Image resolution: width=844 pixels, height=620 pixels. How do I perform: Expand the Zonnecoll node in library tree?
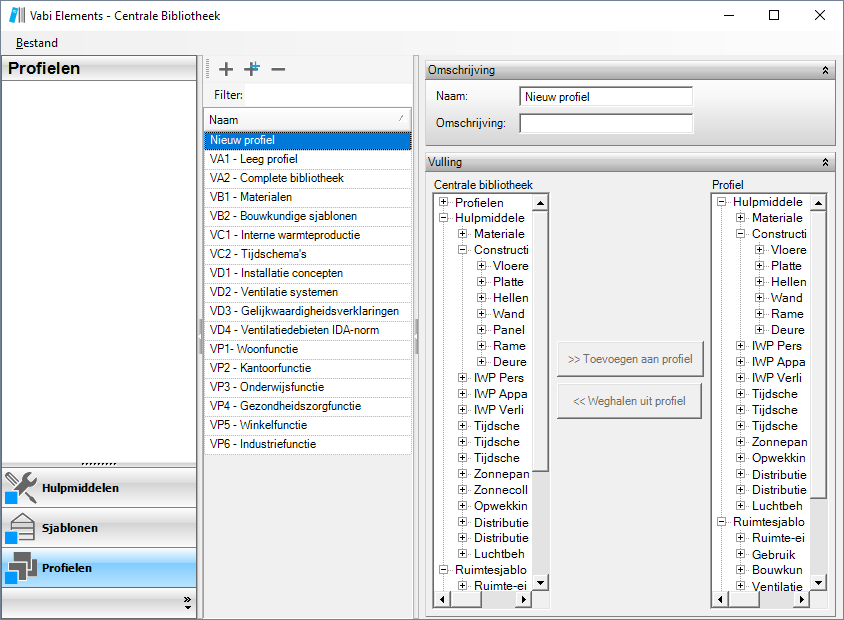(463, 490)
